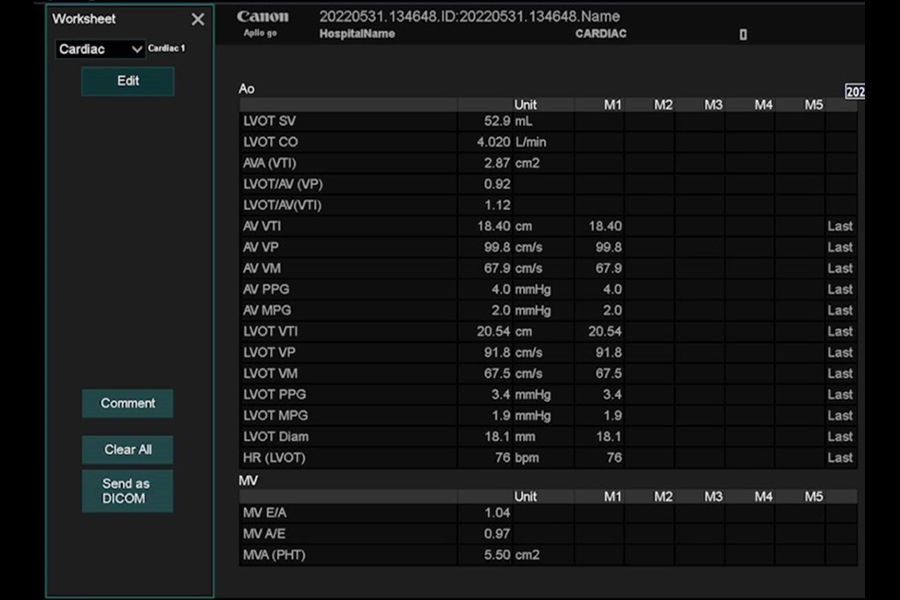Select the Ao section heading

coord(246,89)
